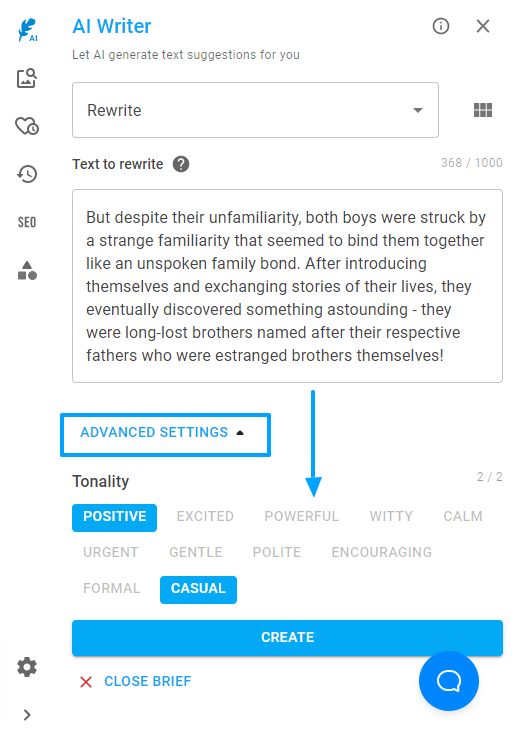This screenshot has width=518, height=745.
Task: Open the AI Writer feather icon
Action: [x=27, y=30]
